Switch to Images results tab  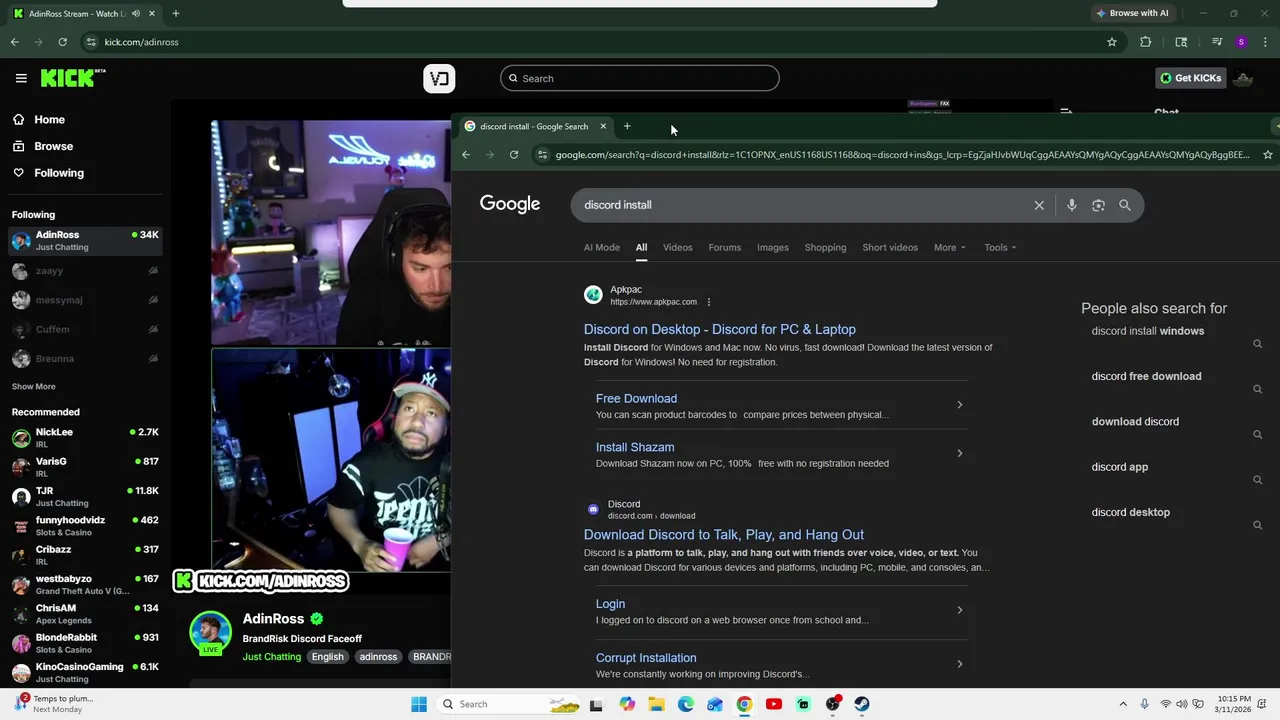[772, 247]
